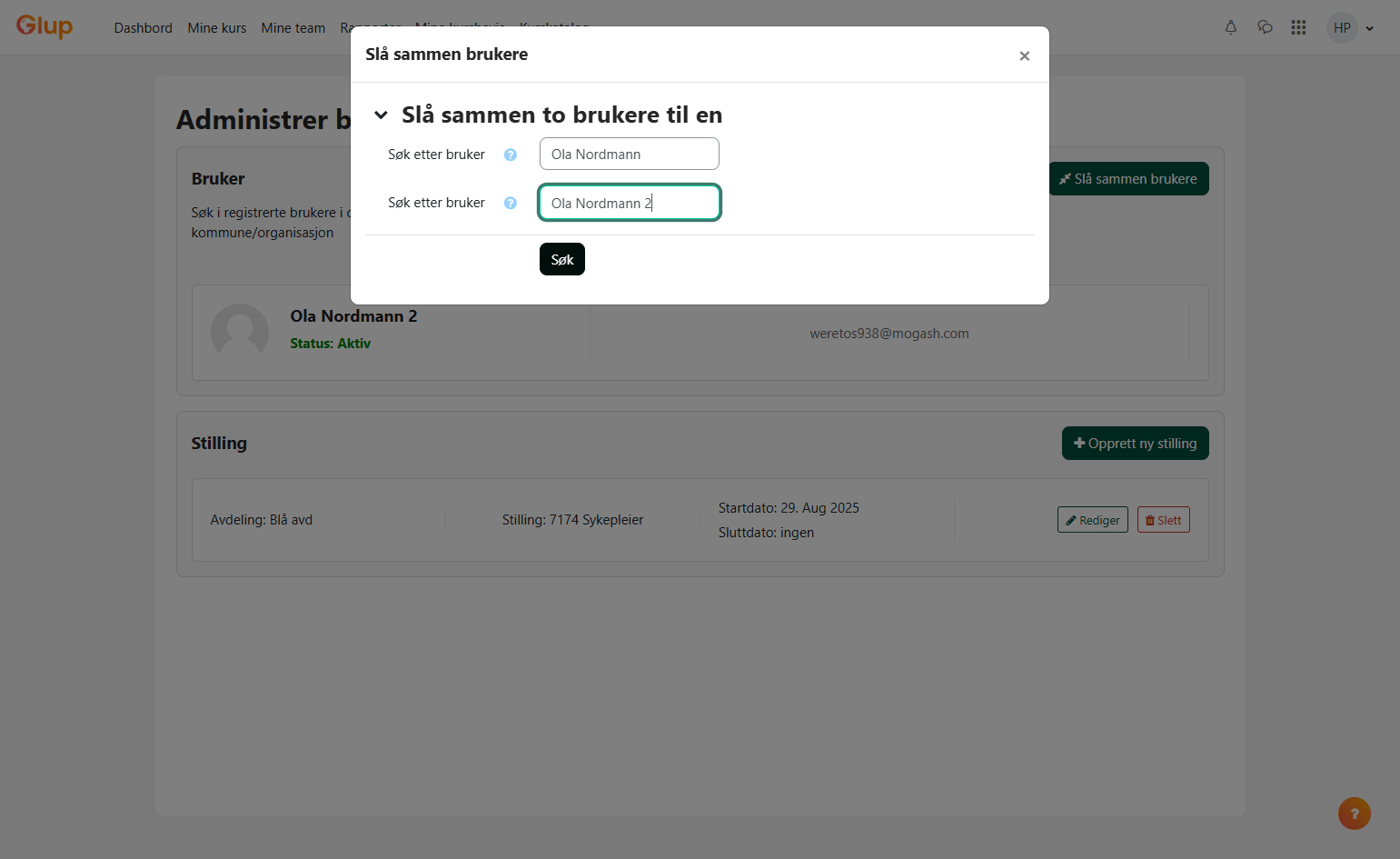Click Sluttdato: ingen text
1400x859 pixels.
tap(766, 533)
